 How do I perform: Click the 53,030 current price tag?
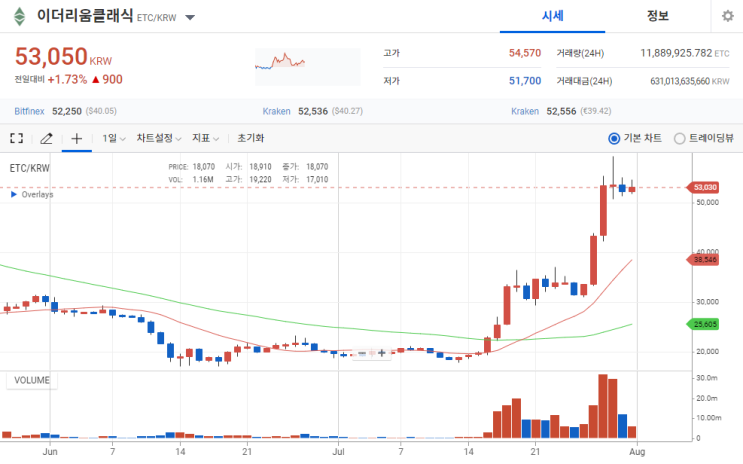tap(703, 187)
